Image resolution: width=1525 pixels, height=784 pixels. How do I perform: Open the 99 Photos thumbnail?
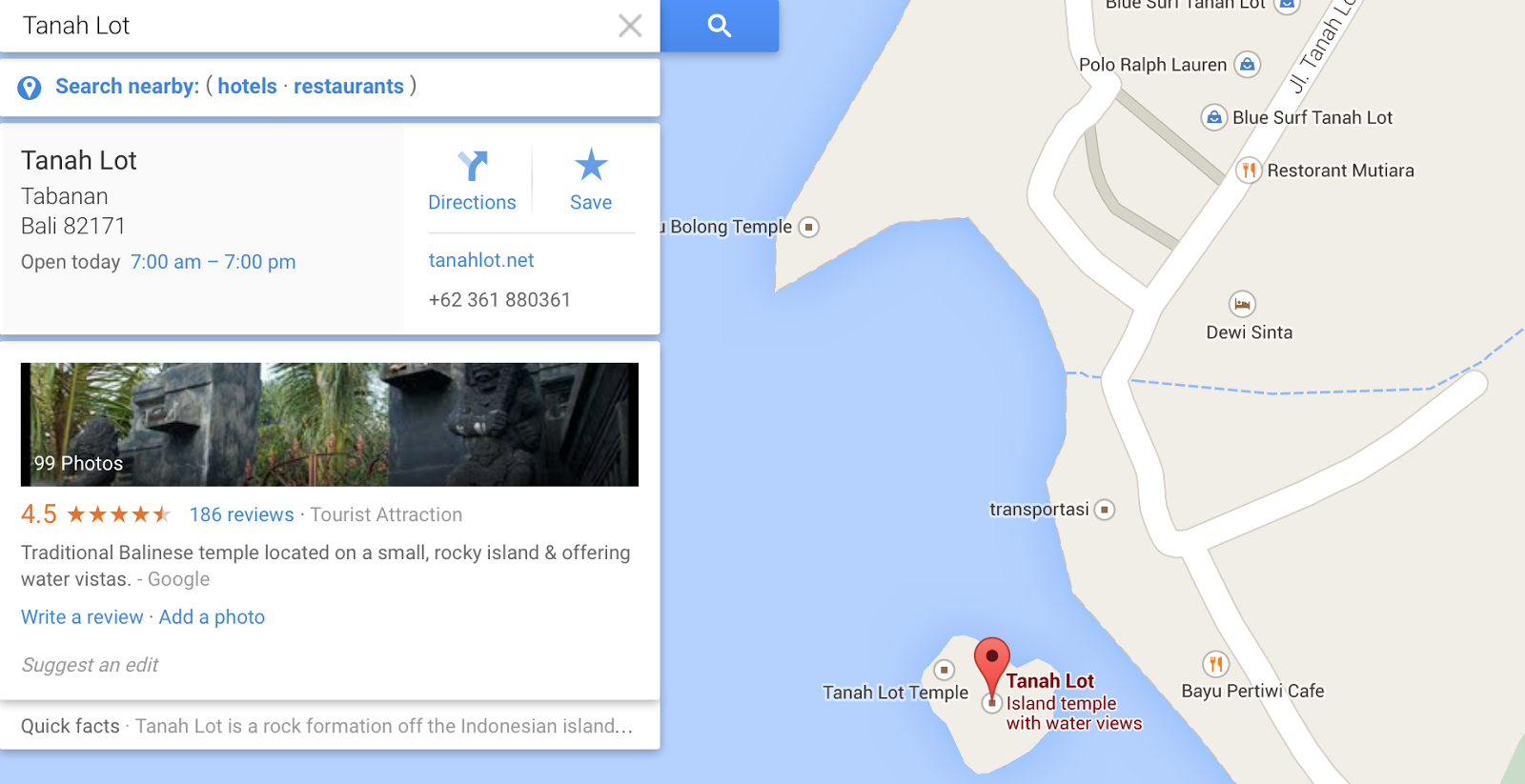coord(330,424)
